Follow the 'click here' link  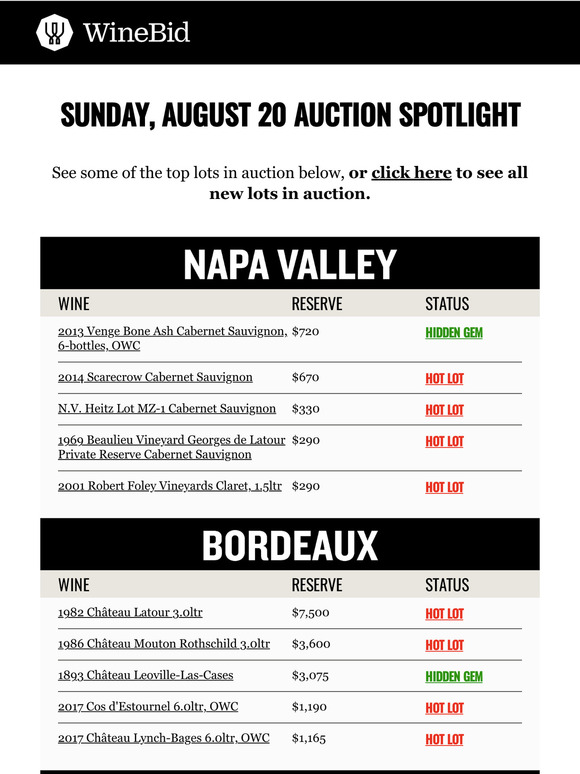coord(411,173)
